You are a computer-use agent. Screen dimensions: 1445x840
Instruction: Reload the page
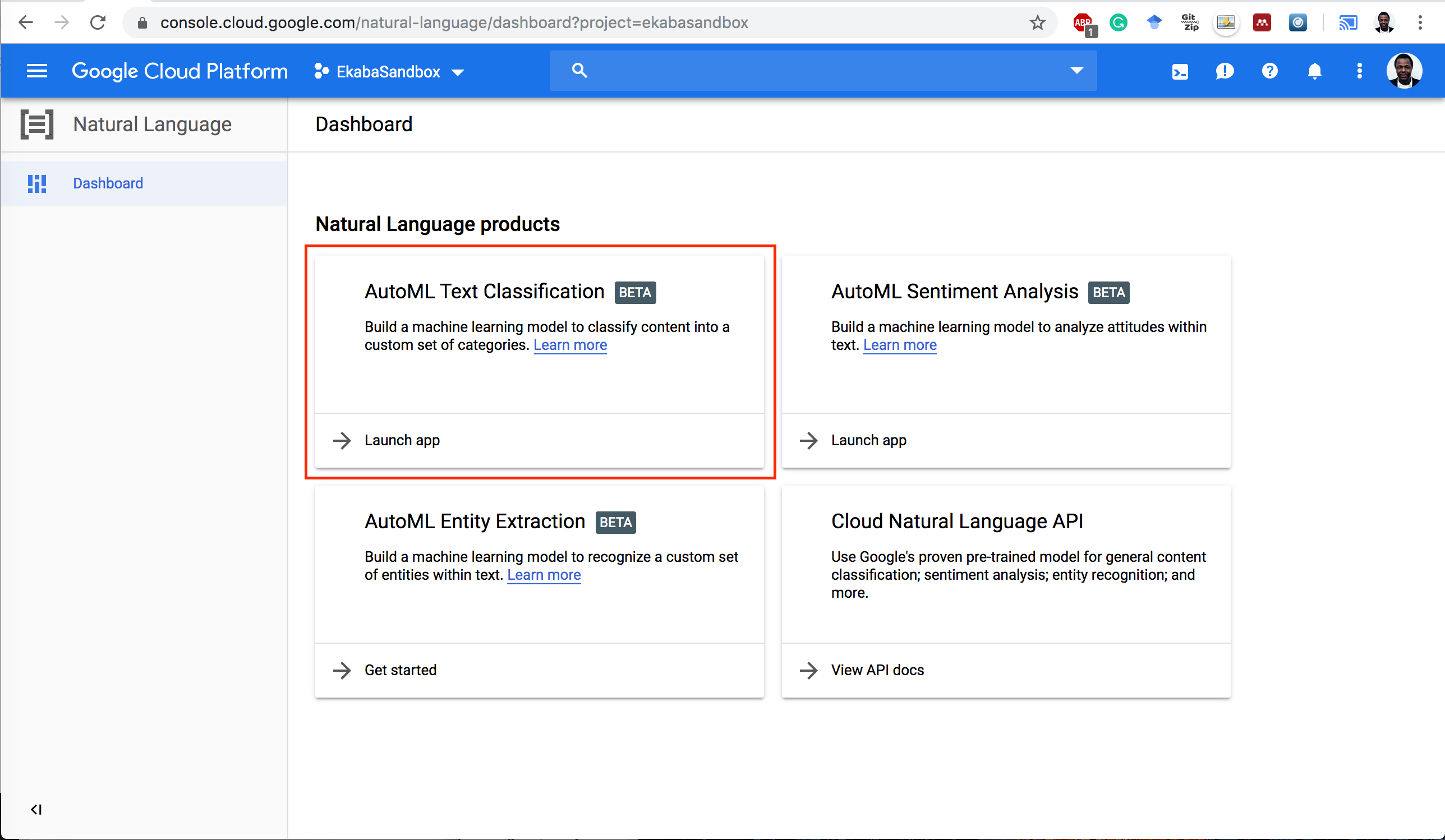tap(98, 22)
